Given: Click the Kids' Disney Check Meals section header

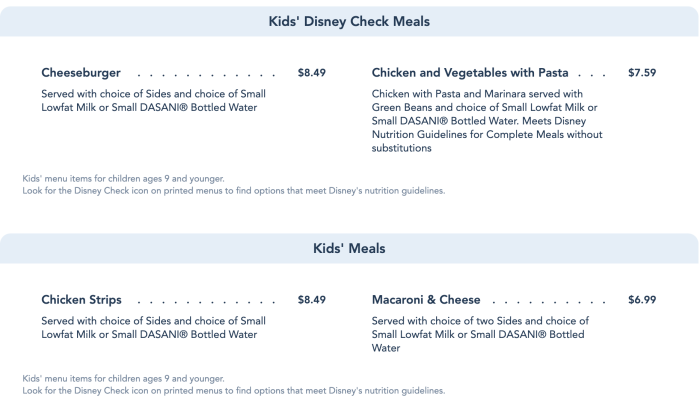Looking at the screenshot, I should pyautogui.click(x=350, y=21).
